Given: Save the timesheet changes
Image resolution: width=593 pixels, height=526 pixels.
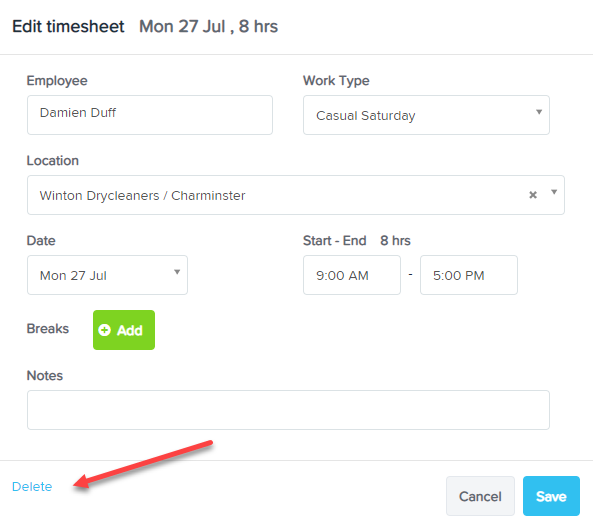Looking at the screenshot, I should [551, 496].
